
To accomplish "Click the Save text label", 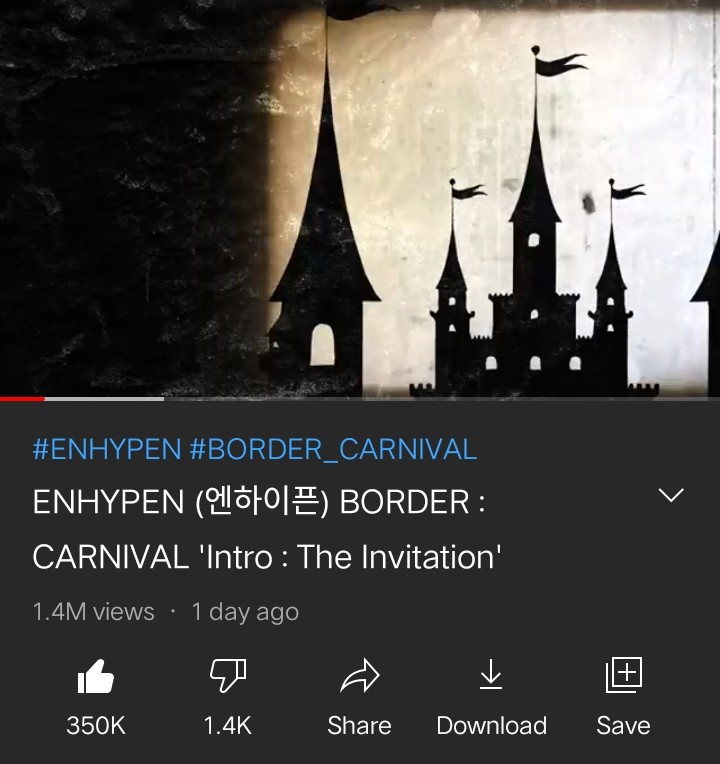I will (x=624, y=726).
